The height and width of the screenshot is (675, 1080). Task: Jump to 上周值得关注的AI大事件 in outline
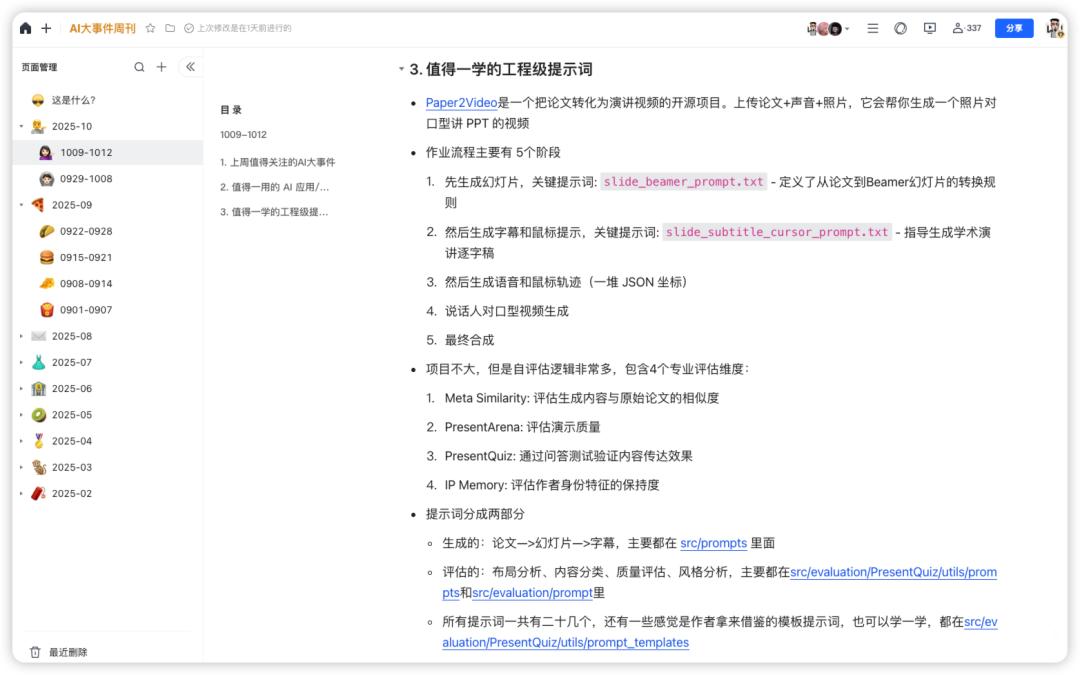(277, 161)
